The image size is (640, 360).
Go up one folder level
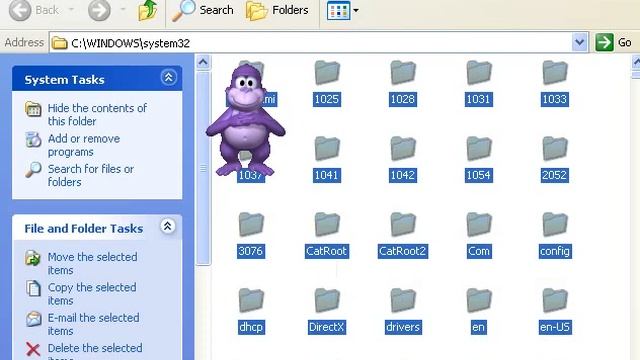coord(148,10)
